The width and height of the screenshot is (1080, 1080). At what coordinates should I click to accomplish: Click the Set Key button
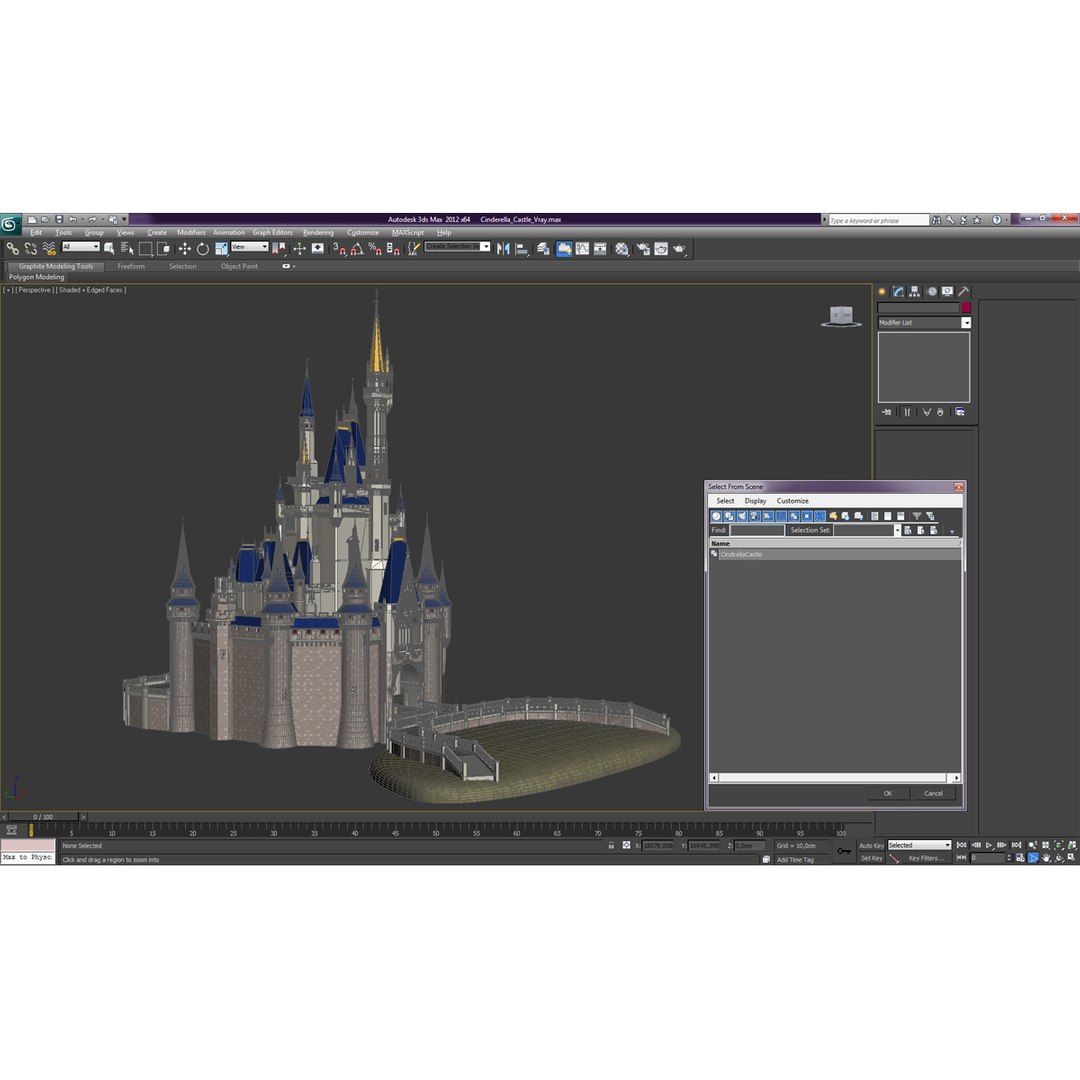tap(871, 858)
